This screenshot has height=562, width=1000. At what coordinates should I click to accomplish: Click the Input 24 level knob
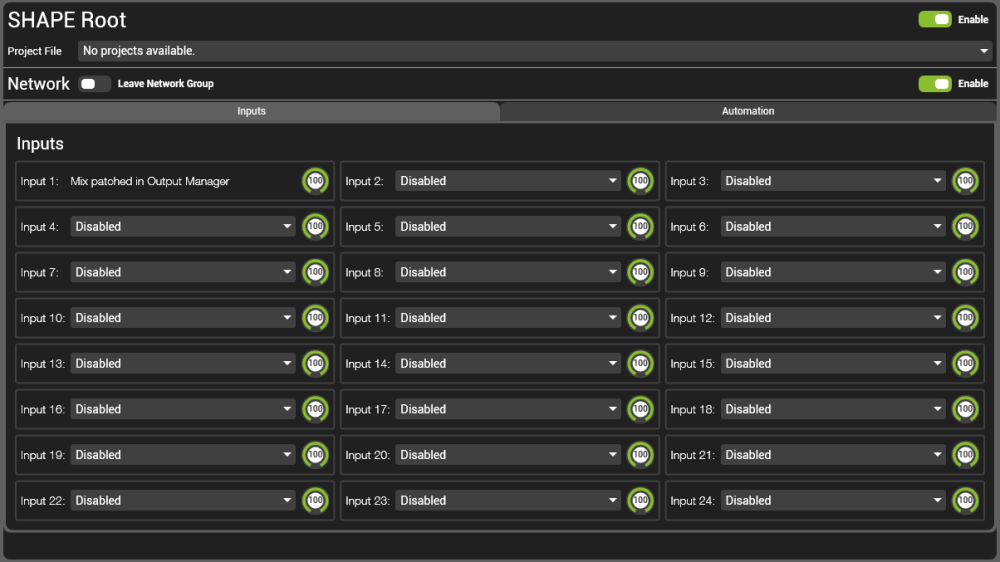(965, 501)
